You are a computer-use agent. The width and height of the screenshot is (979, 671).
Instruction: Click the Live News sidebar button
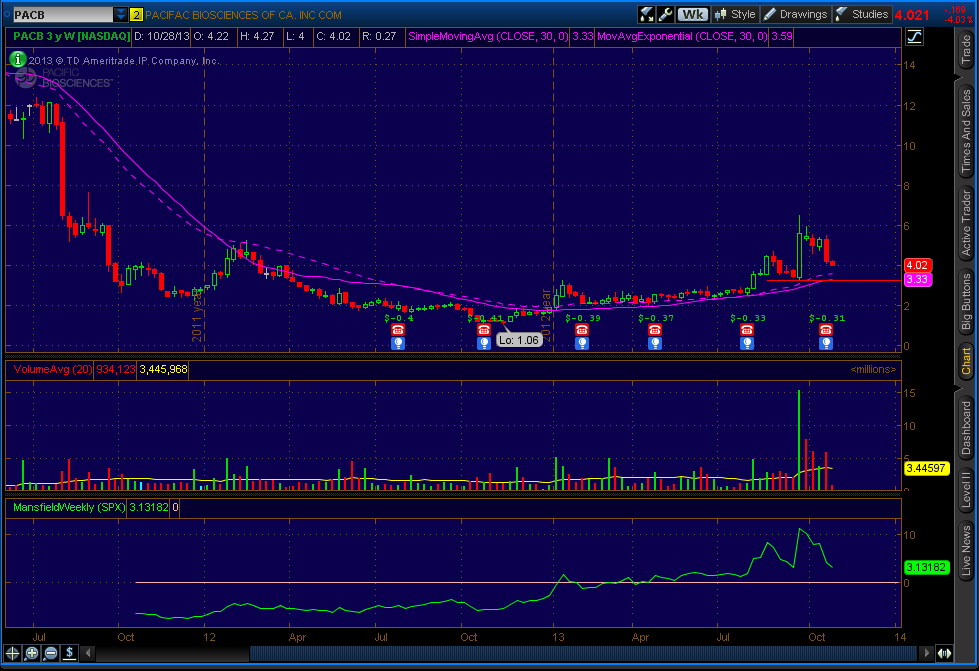[x=966, y=551]
